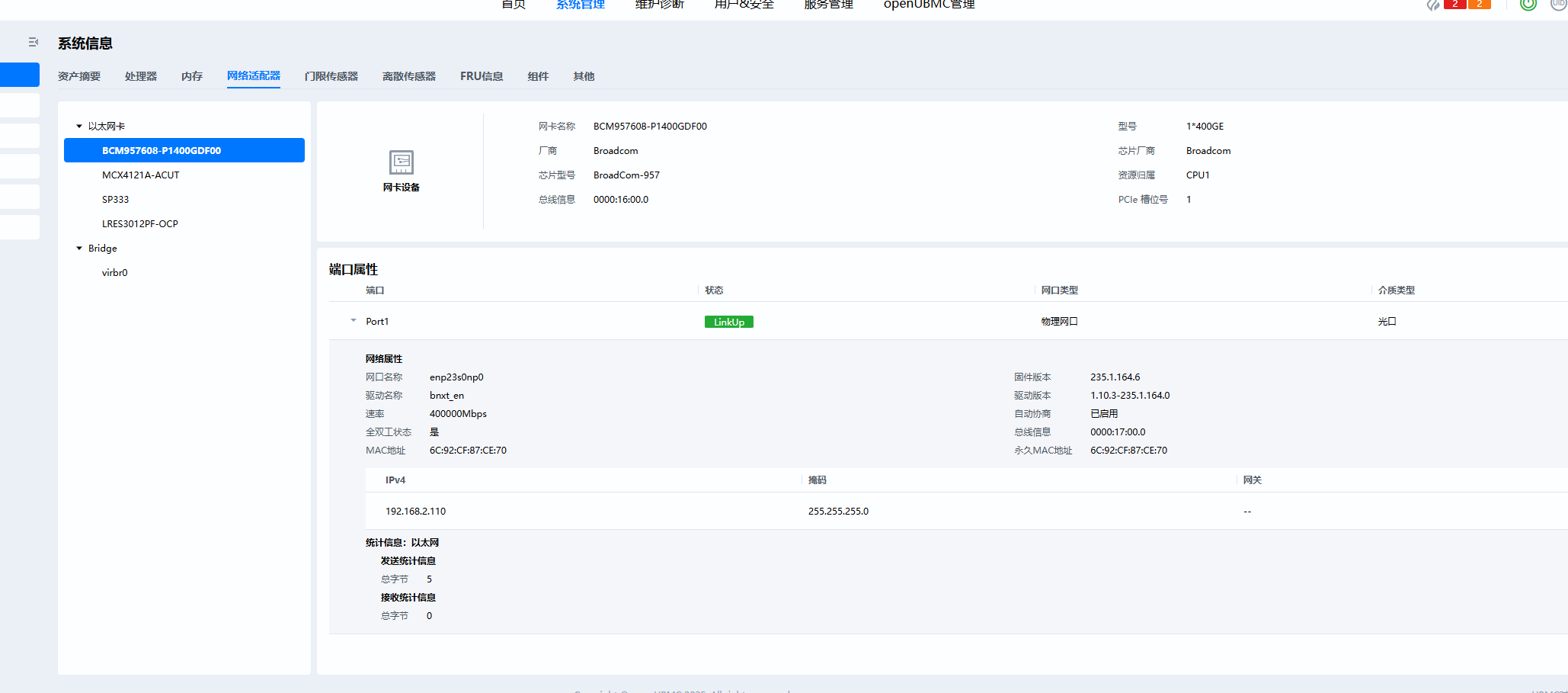
Task: Click the 端口属性 section title
Action: point(354,269)
